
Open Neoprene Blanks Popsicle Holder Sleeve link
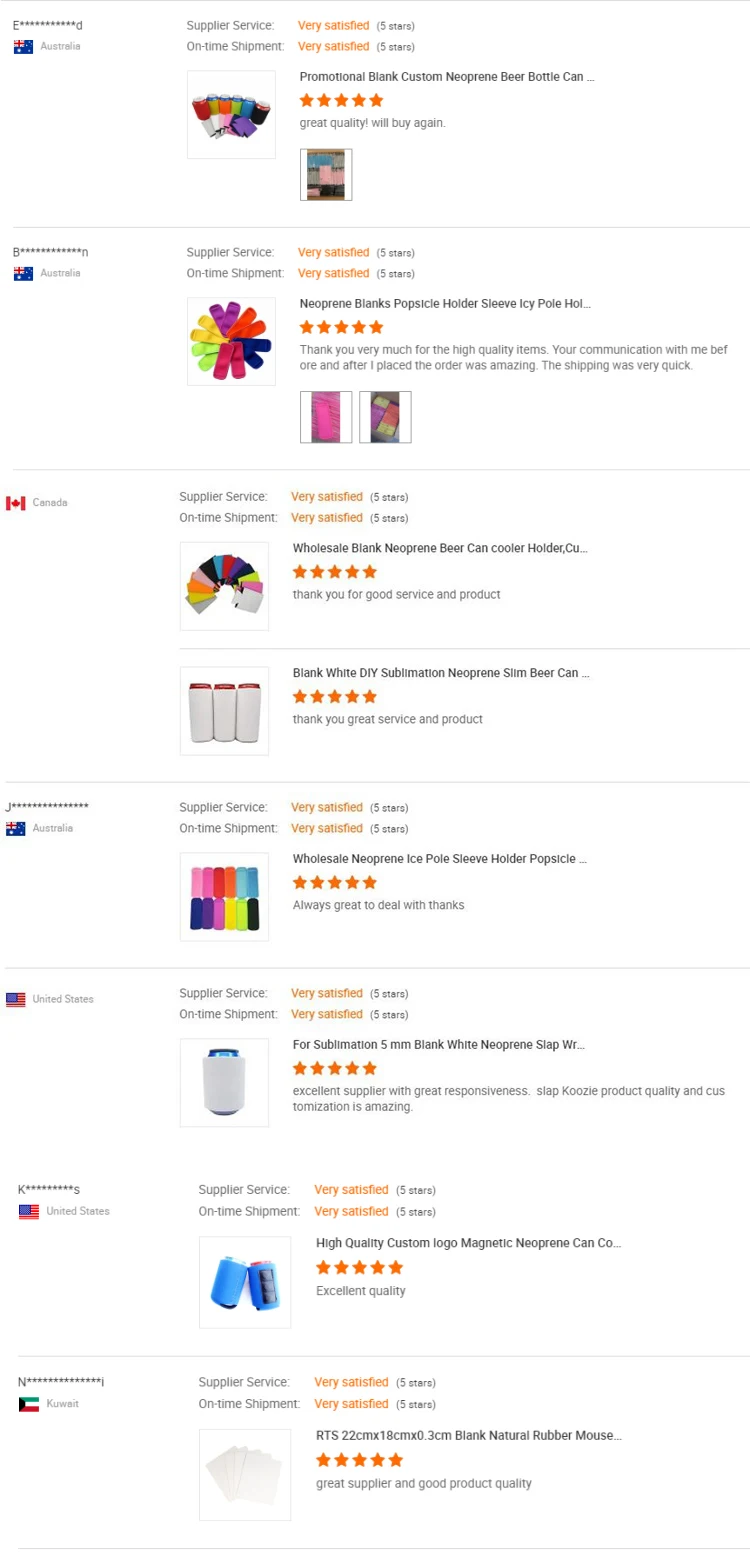(445, 303)
